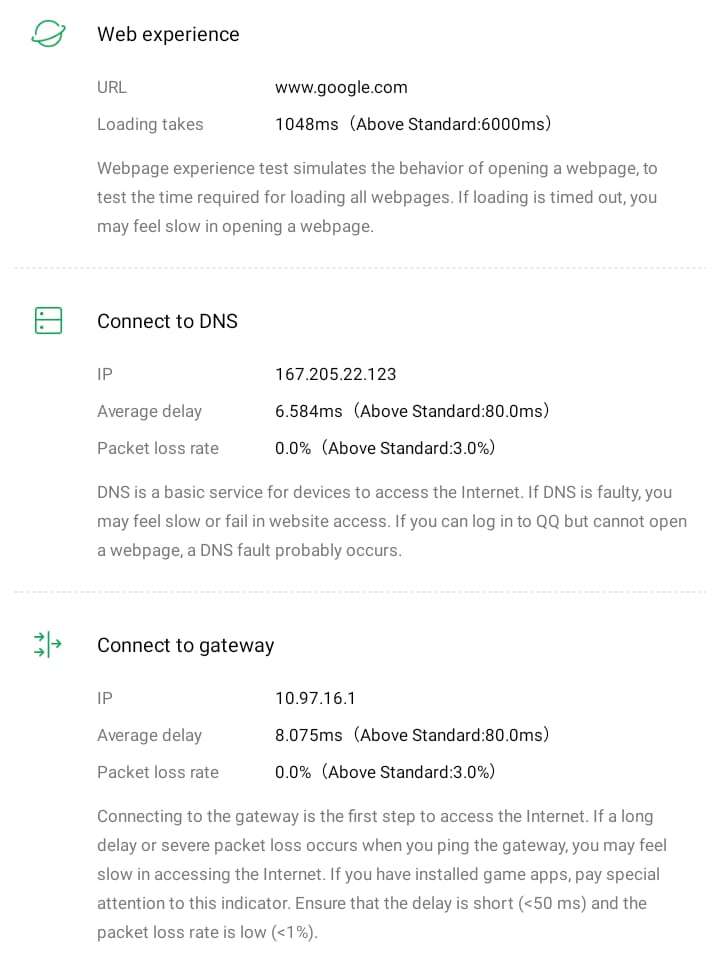720x958 pixels.
Task: Click the Web experience planet icon
Action: coord(48,34)
